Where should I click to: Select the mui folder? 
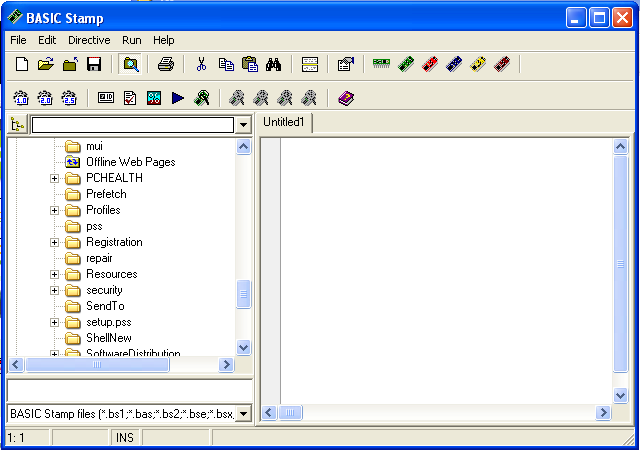pos(94,146)
